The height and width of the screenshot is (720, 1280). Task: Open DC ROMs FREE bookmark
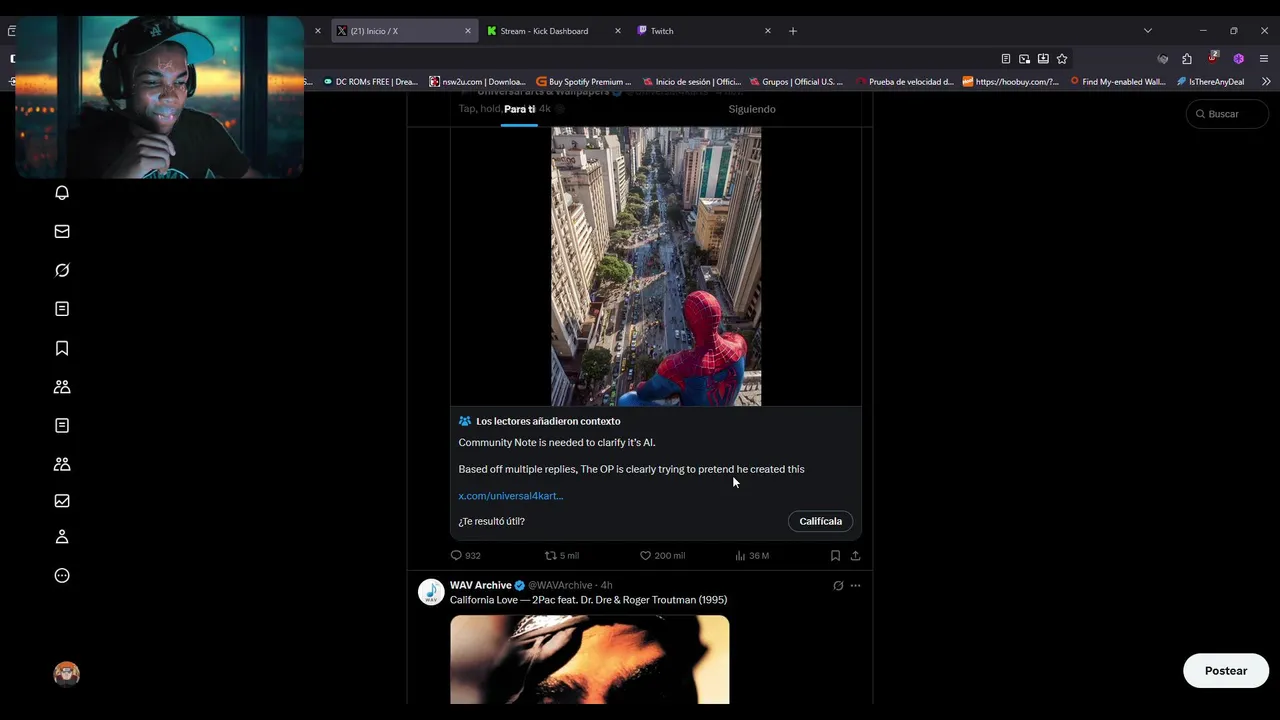click(x=371, y=82)
